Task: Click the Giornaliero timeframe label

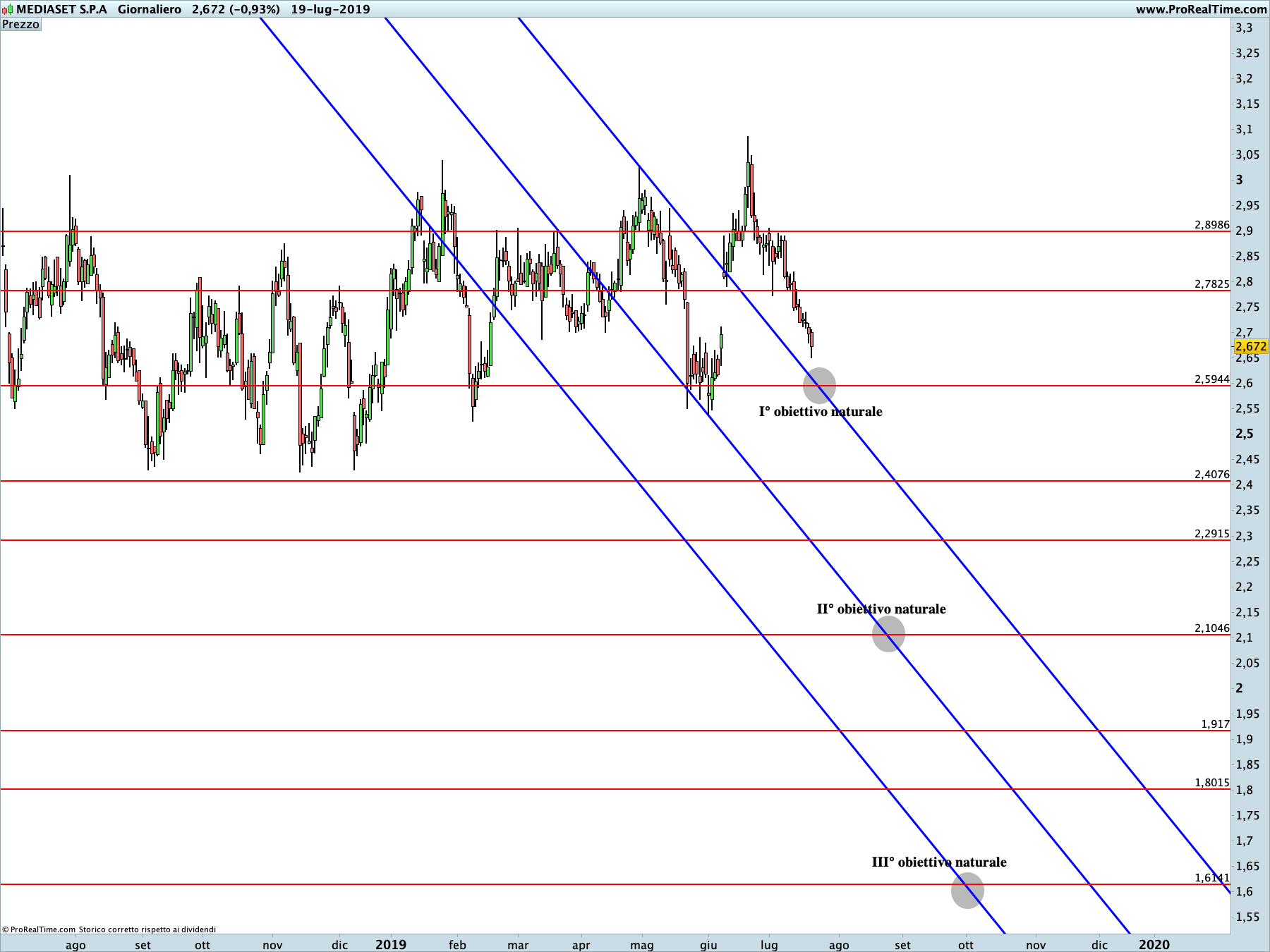Action: pos(149,9)
